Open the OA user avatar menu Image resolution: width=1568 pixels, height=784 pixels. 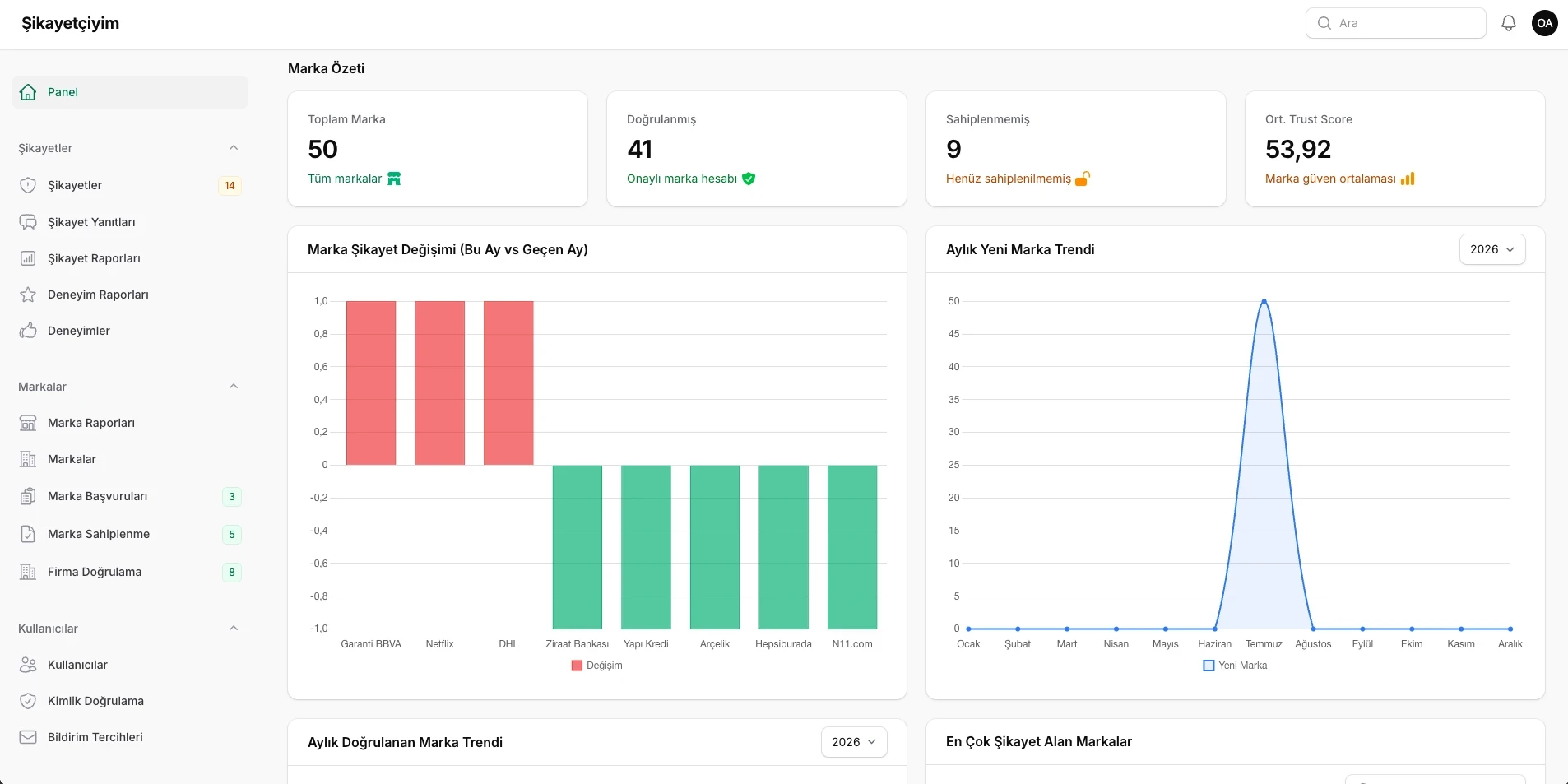coord(1545,23)
